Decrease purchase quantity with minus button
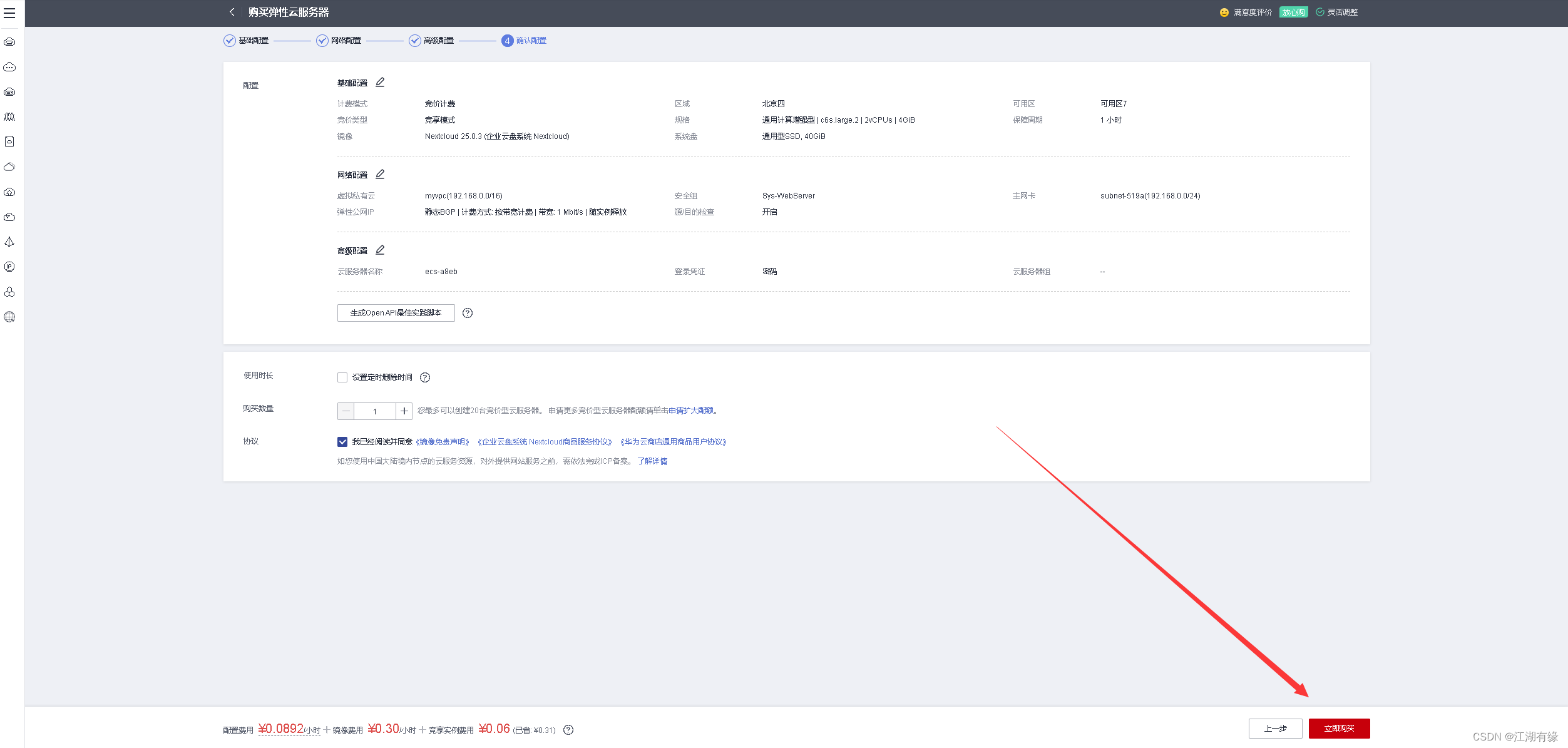 [346, 411]
